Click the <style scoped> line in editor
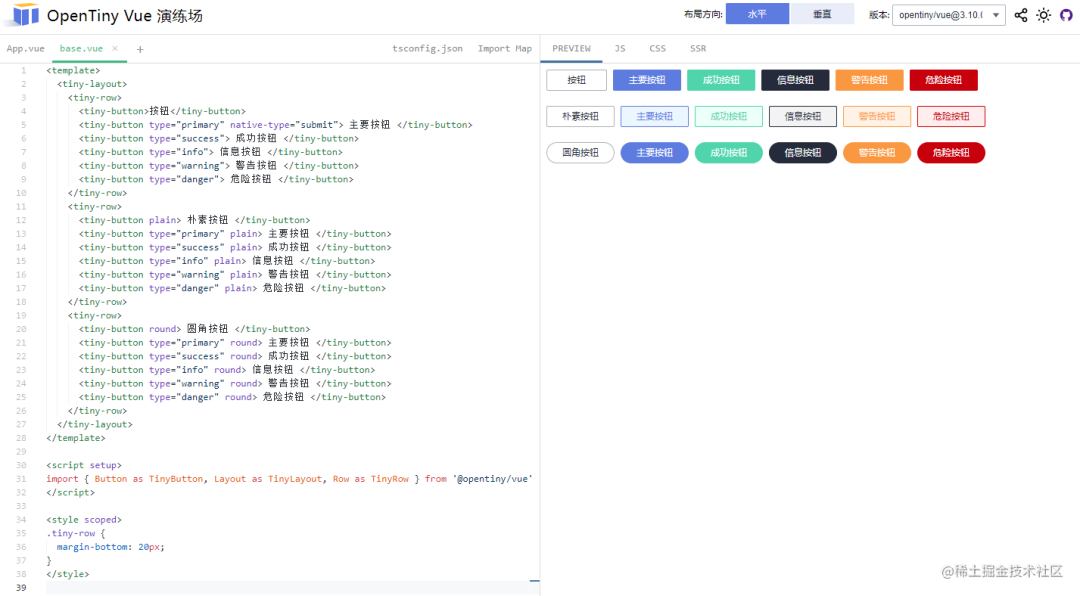This screenshot has height=596, width=1080. (x=84, y=520)
